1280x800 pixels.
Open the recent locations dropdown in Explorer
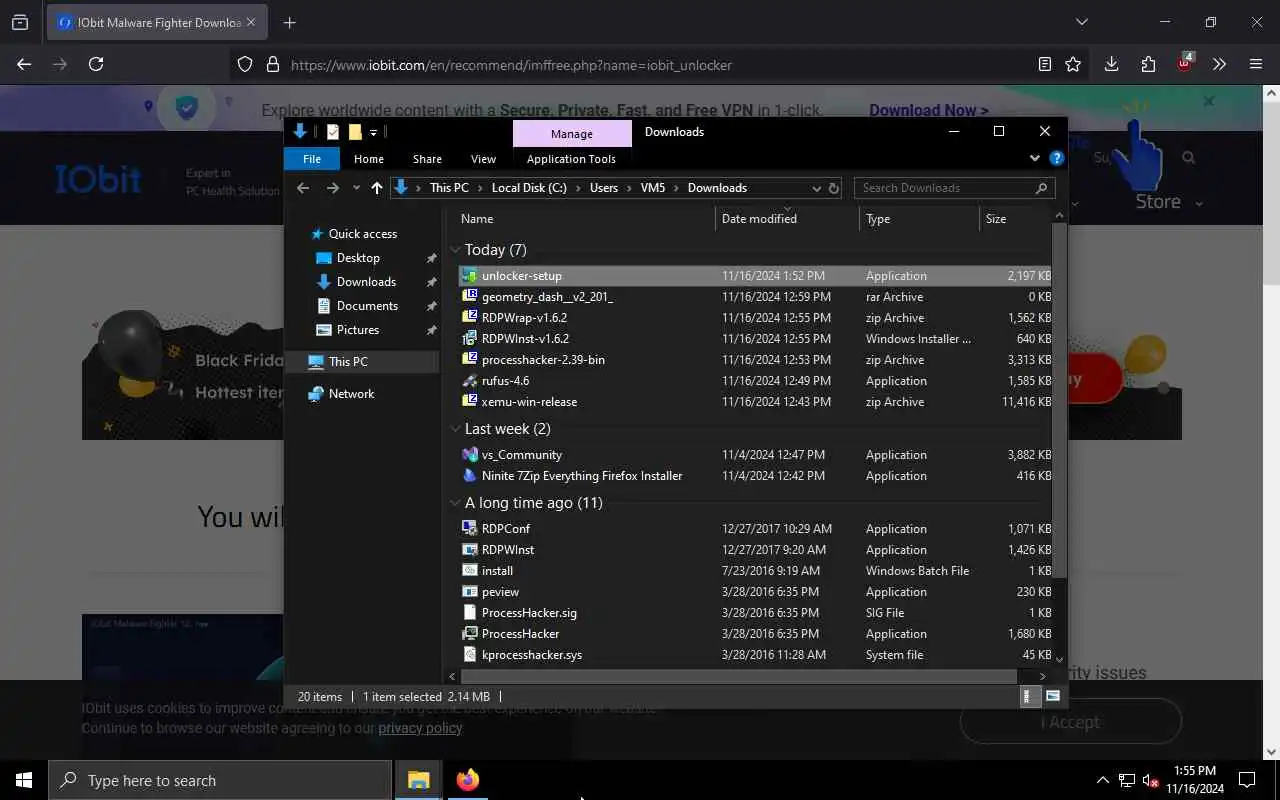(355, 188)
